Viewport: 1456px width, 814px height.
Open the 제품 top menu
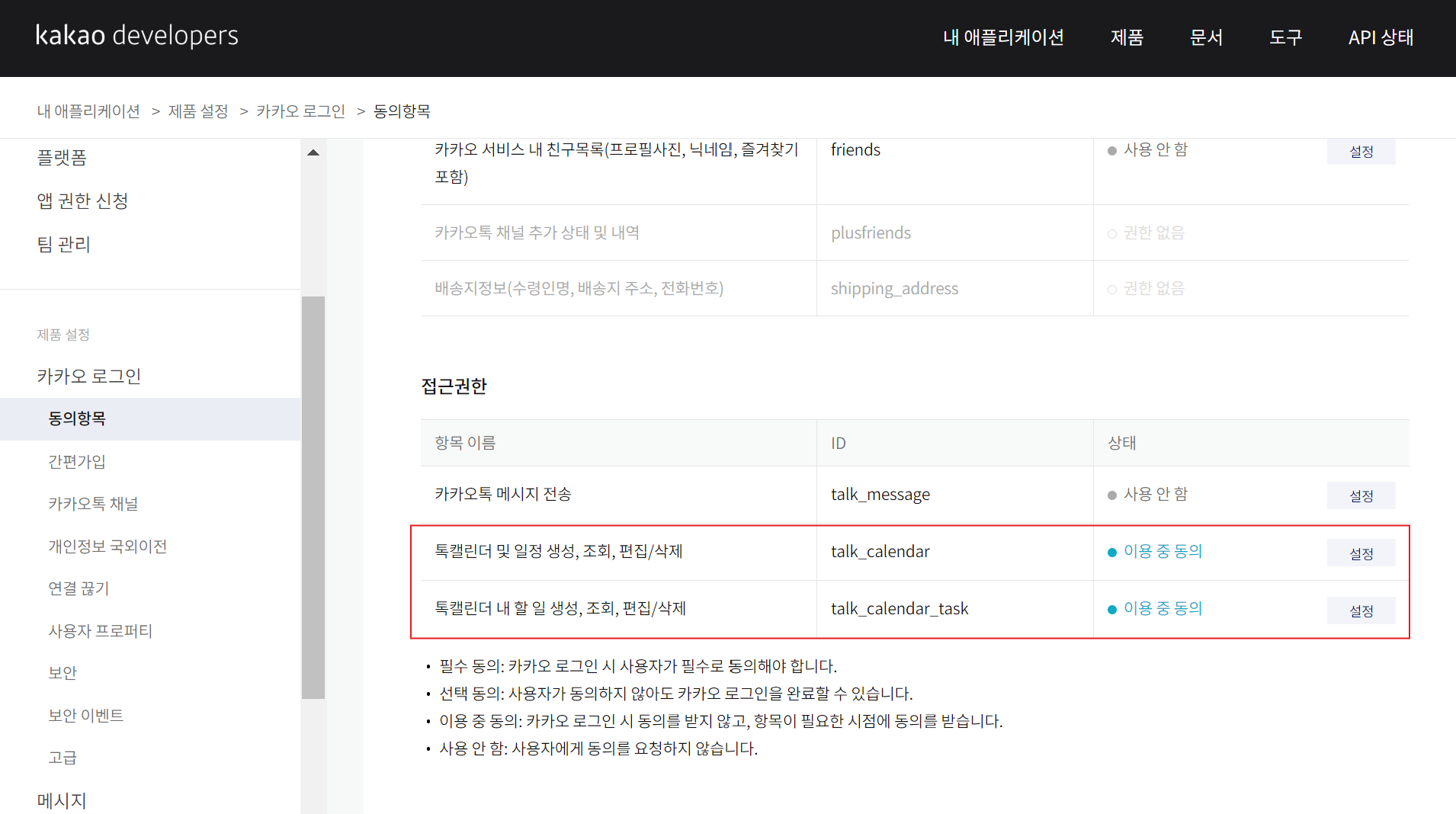coord(1127,37)
